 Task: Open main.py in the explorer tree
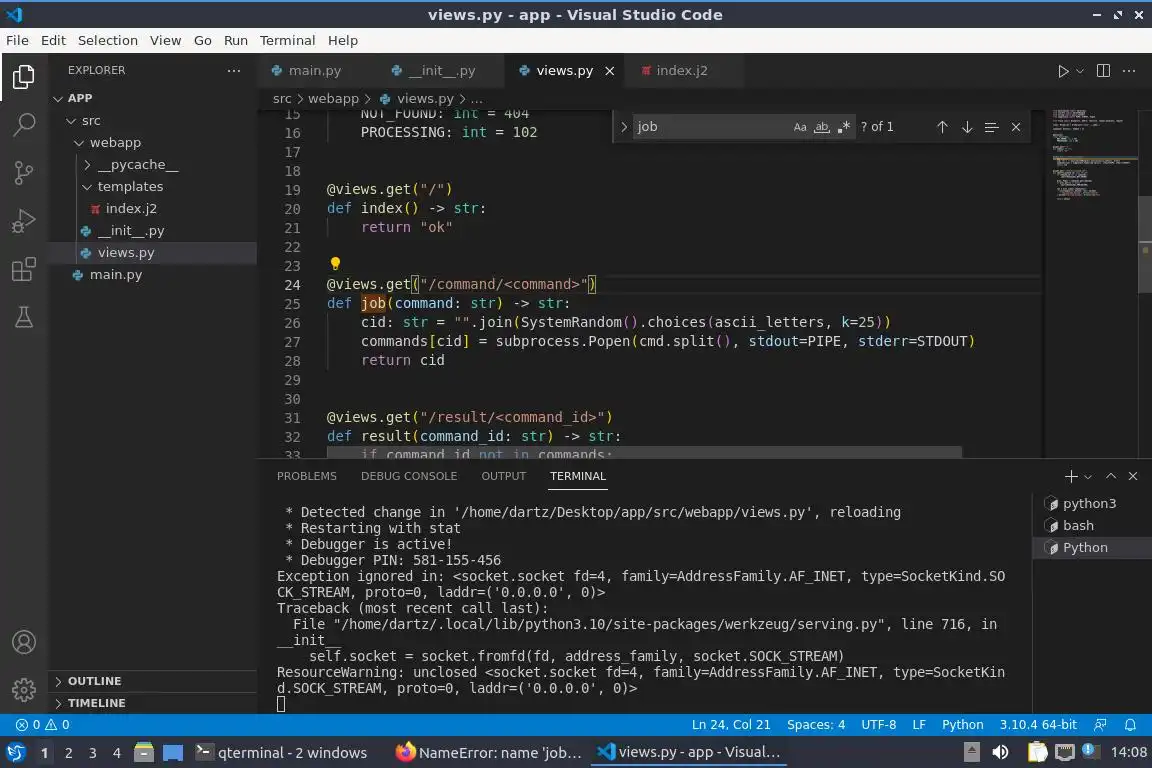pyautogui.click(x=116, y=275)
